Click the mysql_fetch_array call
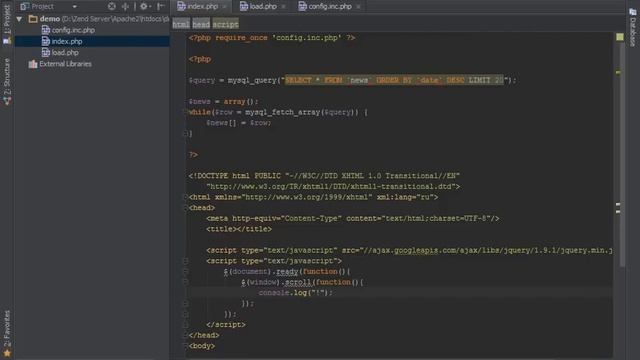640x360 pixels. click(x=282, y=112)
